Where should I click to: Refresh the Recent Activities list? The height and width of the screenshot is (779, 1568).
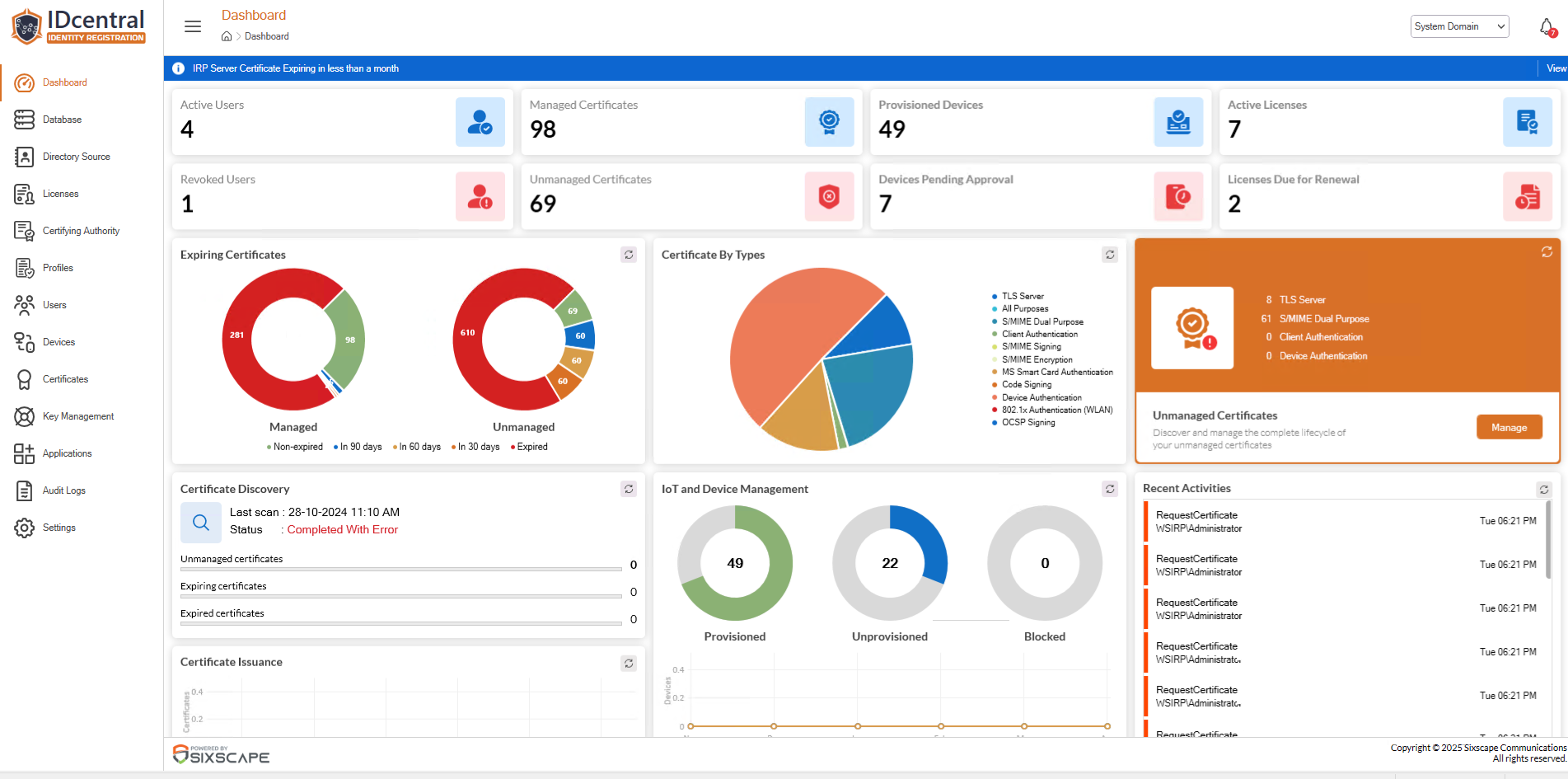[1543, 490]
